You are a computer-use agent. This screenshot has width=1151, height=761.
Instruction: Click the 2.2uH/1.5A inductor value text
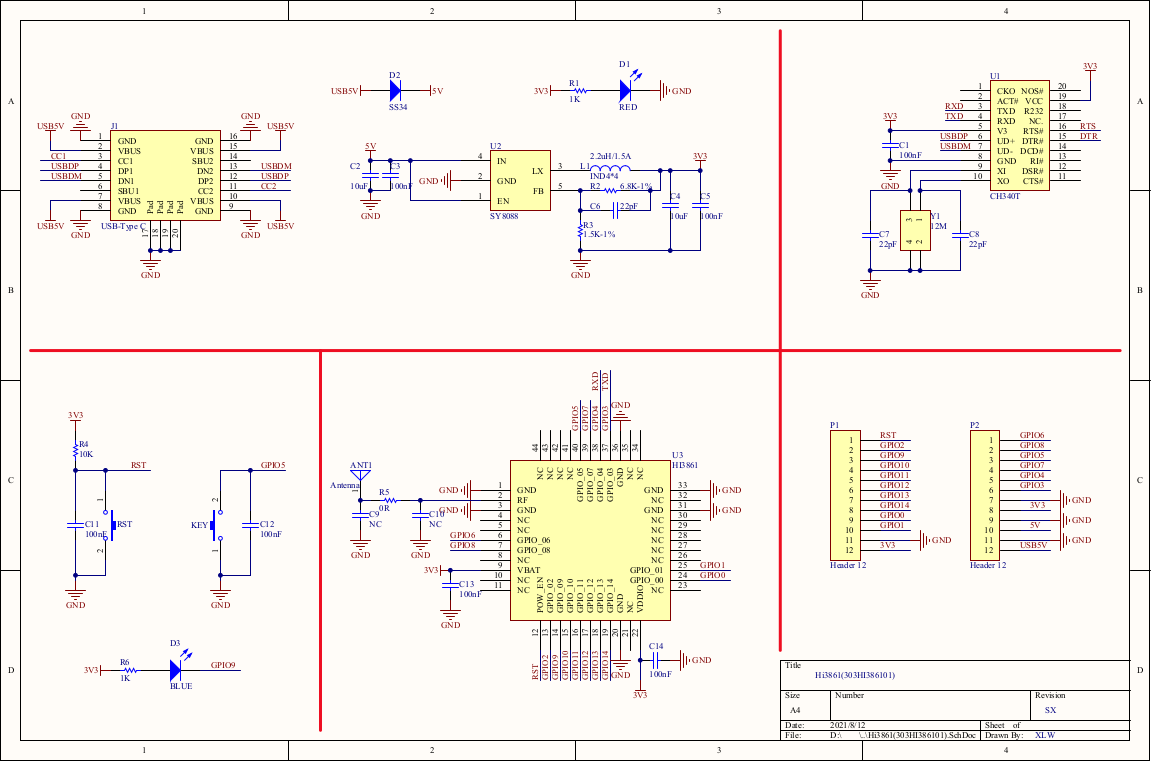pyautogui.click(x=611, y=156)
